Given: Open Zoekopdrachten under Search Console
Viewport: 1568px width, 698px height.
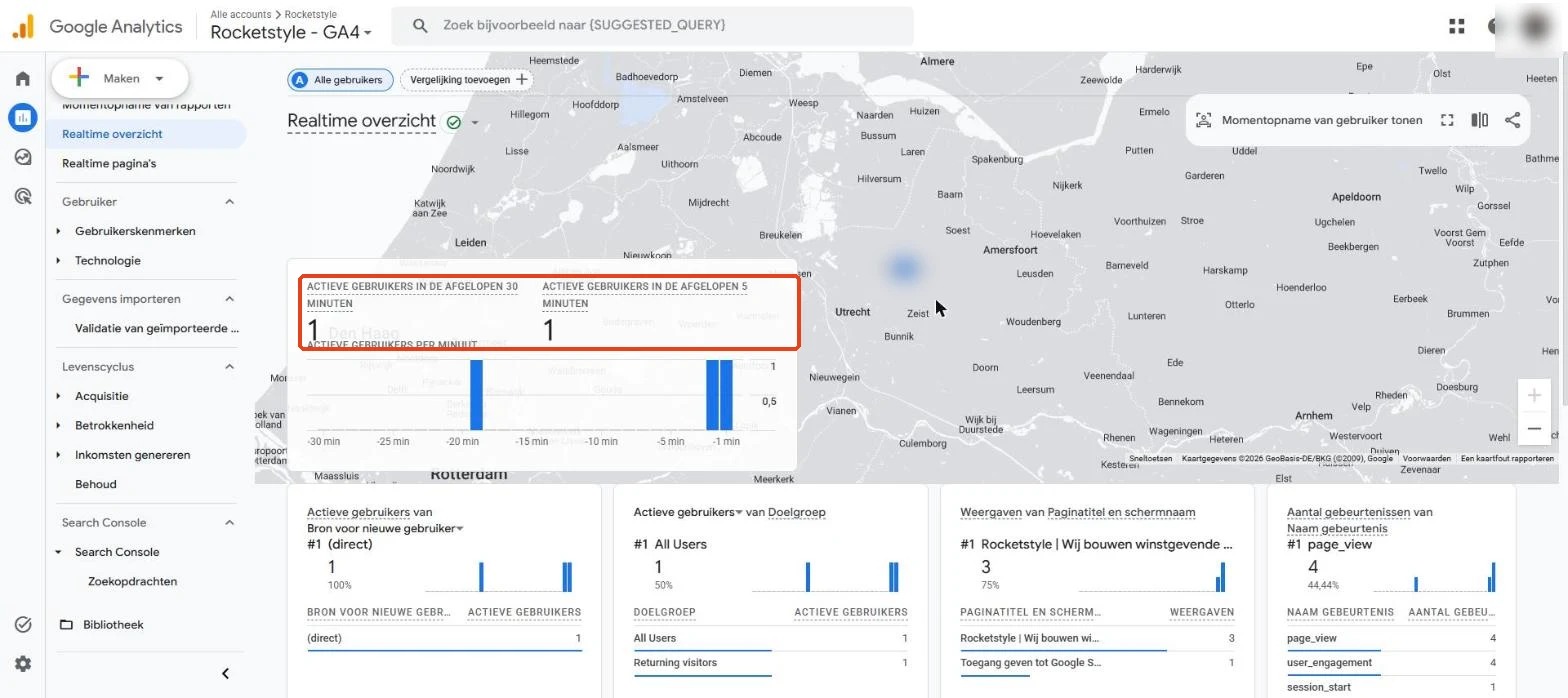Looking at the screenshot, I should pos(133,581).
